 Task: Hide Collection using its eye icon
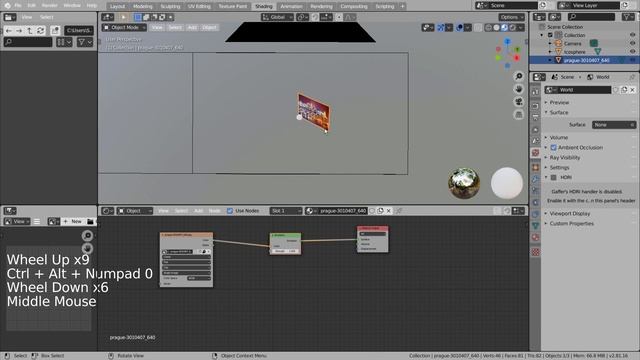[x=632, y=35]
